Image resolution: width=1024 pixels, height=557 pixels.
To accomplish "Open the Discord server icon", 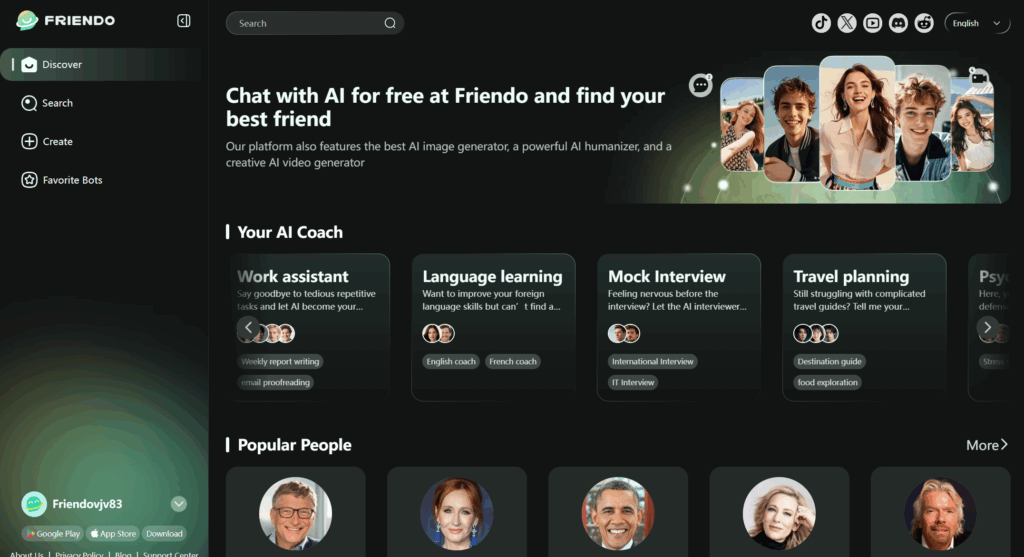I will 899,23.
